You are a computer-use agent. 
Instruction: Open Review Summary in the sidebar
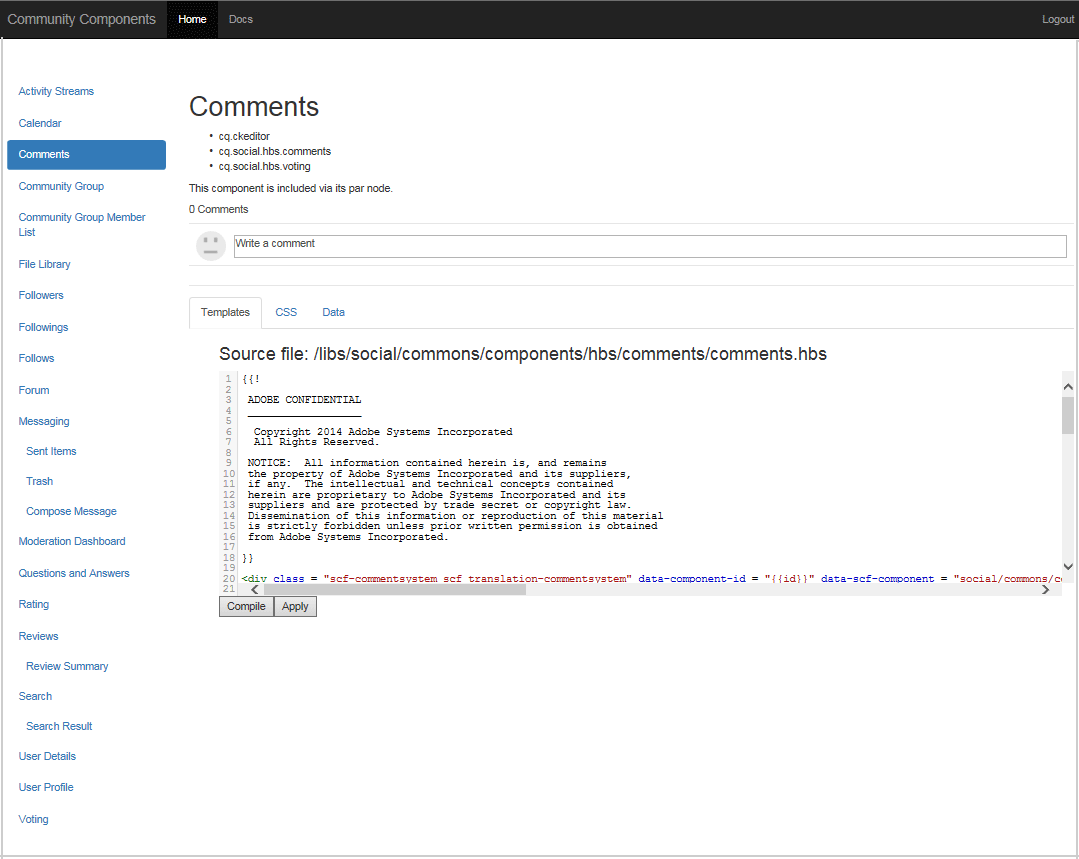(67, 666)
